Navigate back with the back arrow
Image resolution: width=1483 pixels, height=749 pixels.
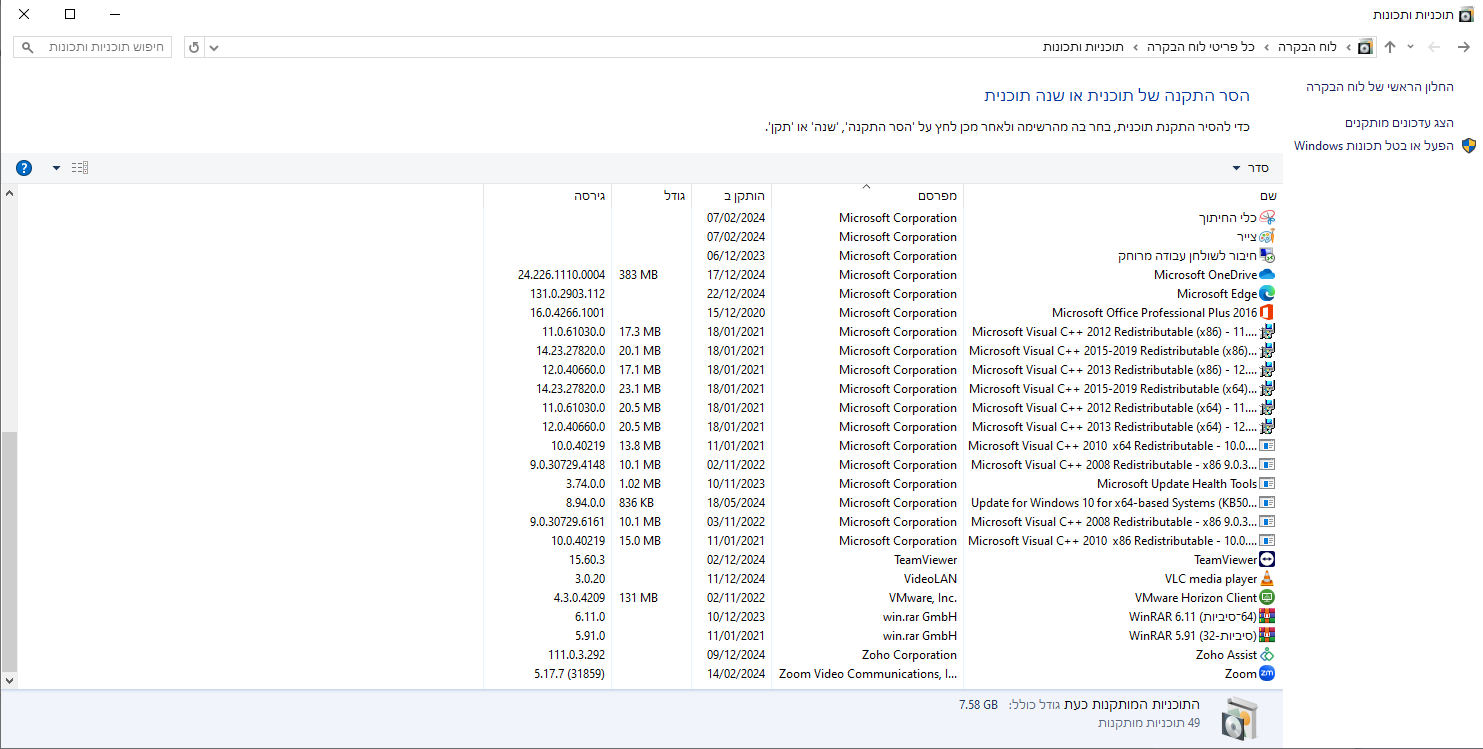pyautogui.click(x=1463, y=47)
